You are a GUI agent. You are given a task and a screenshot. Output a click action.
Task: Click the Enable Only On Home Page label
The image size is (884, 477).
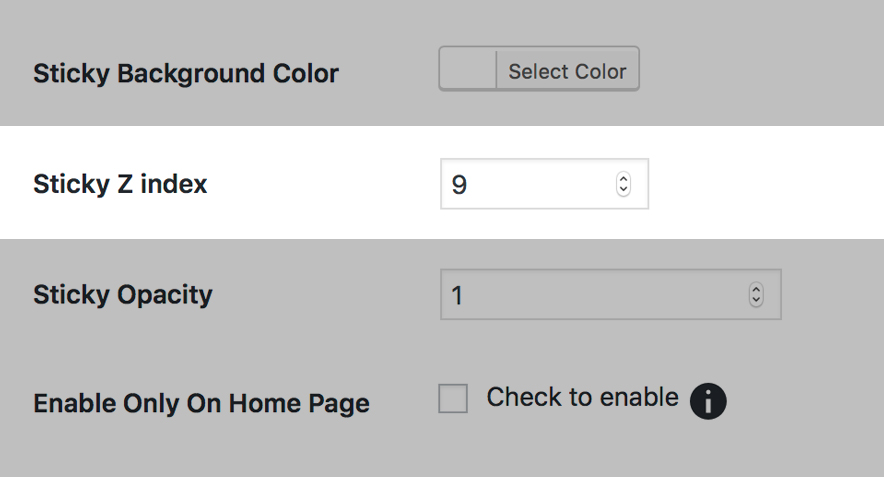pos(201,404)
